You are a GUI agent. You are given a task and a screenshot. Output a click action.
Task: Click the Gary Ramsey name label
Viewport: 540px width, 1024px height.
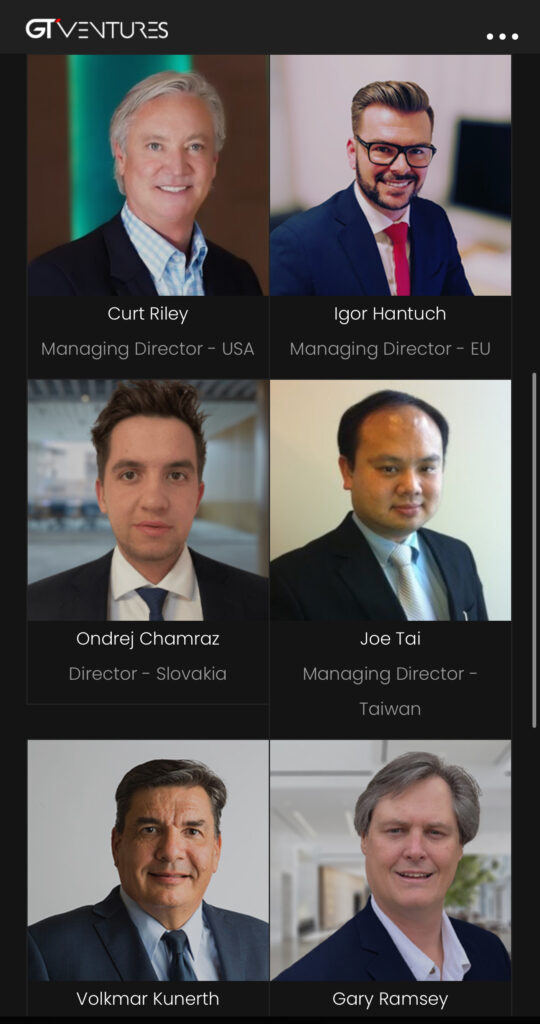point(390,999)
